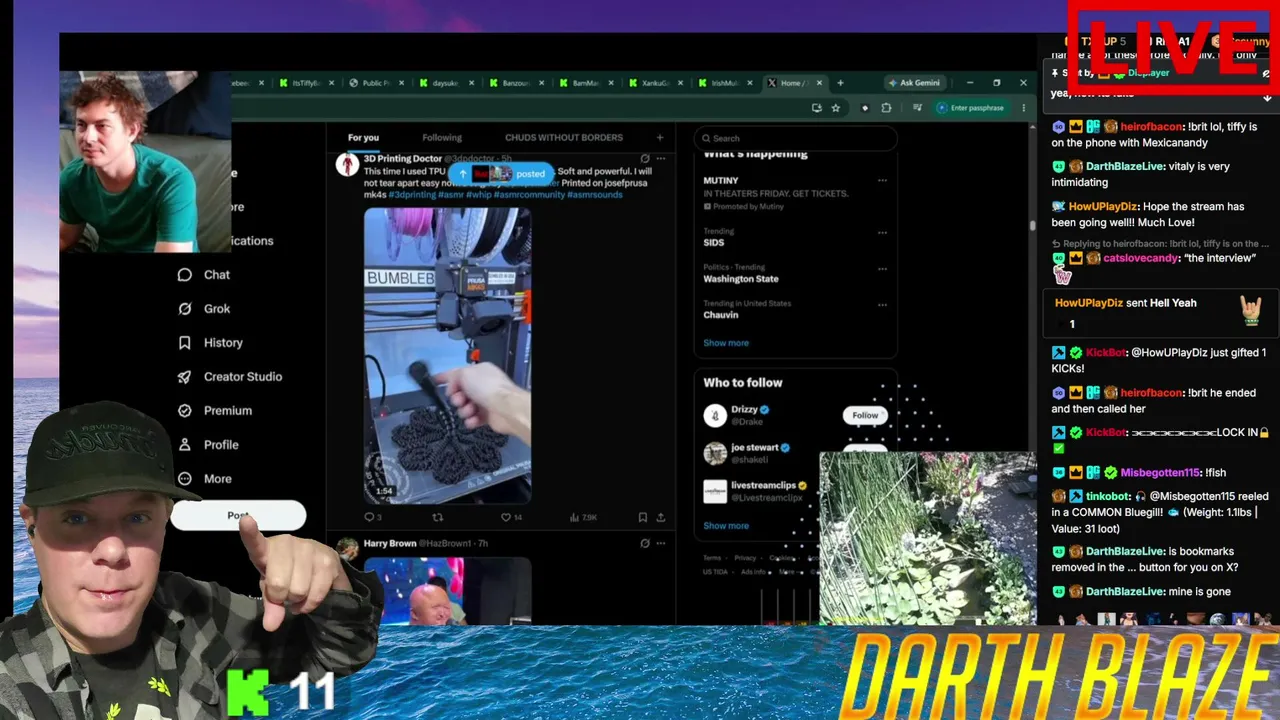This screenshot has width=1280, height=720.
Task: Open a new browser tab
Action: coord(840,83)
